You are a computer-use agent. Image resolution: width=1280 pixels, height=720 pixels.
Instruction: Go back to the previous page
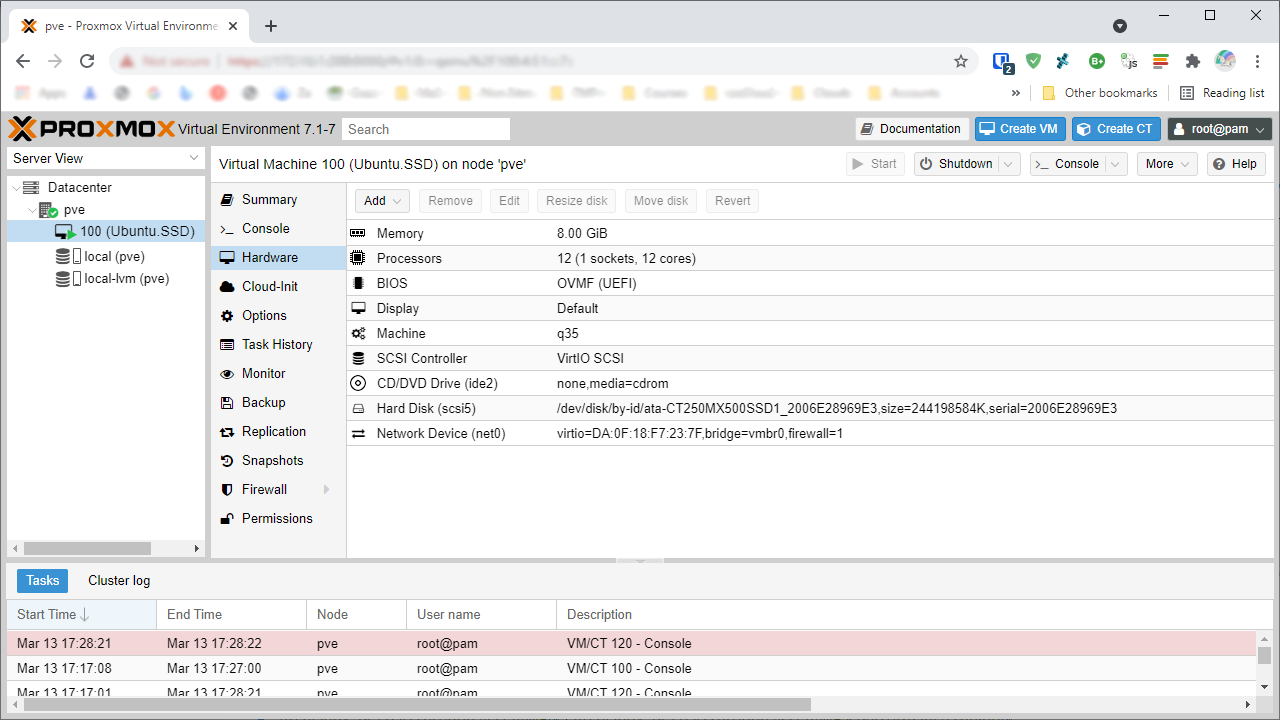point(23,61)
